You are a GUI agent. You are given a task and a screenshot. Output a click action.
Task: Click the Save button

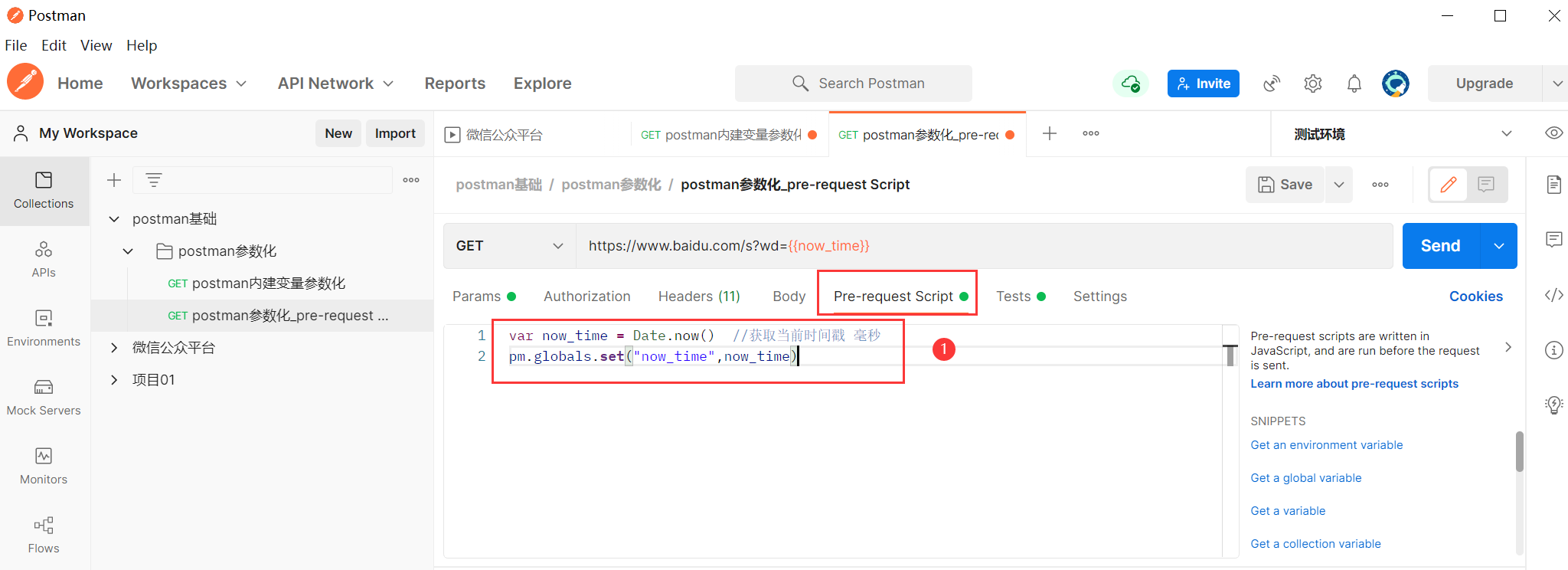coord(1285,185)
